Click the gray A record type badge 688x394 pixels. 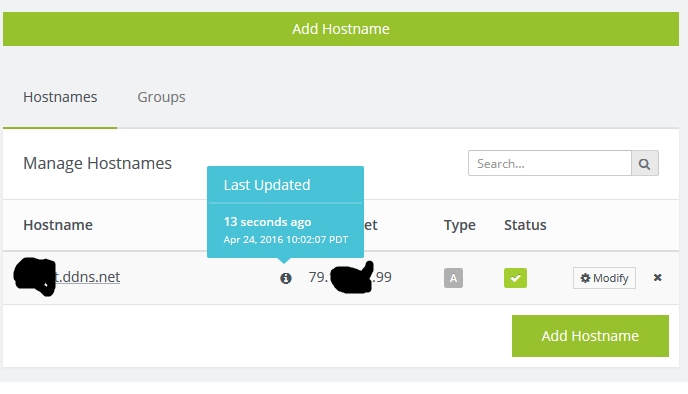(x=453, y=278)
